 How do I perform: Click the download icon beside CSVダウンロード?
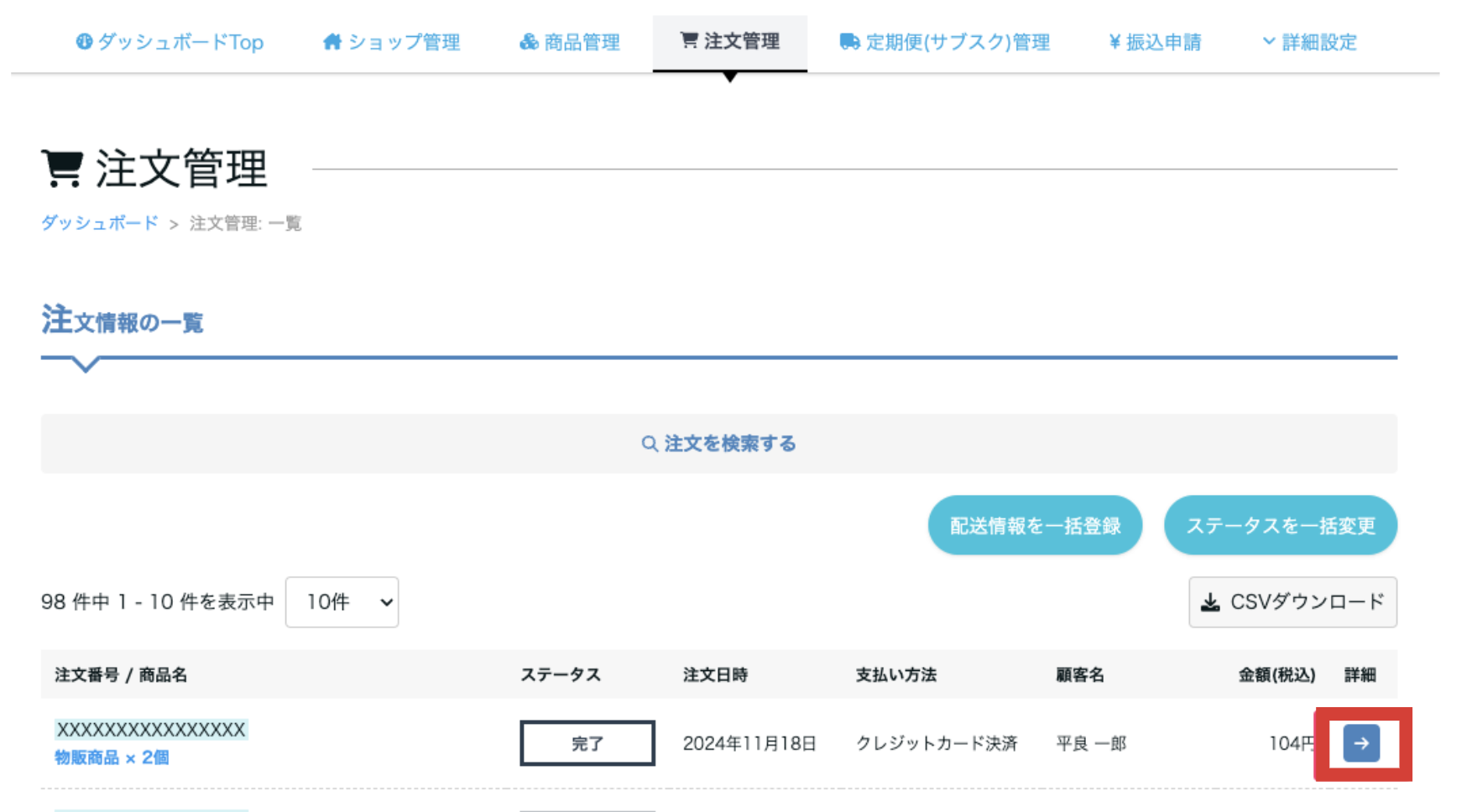tap(1210, 602)
